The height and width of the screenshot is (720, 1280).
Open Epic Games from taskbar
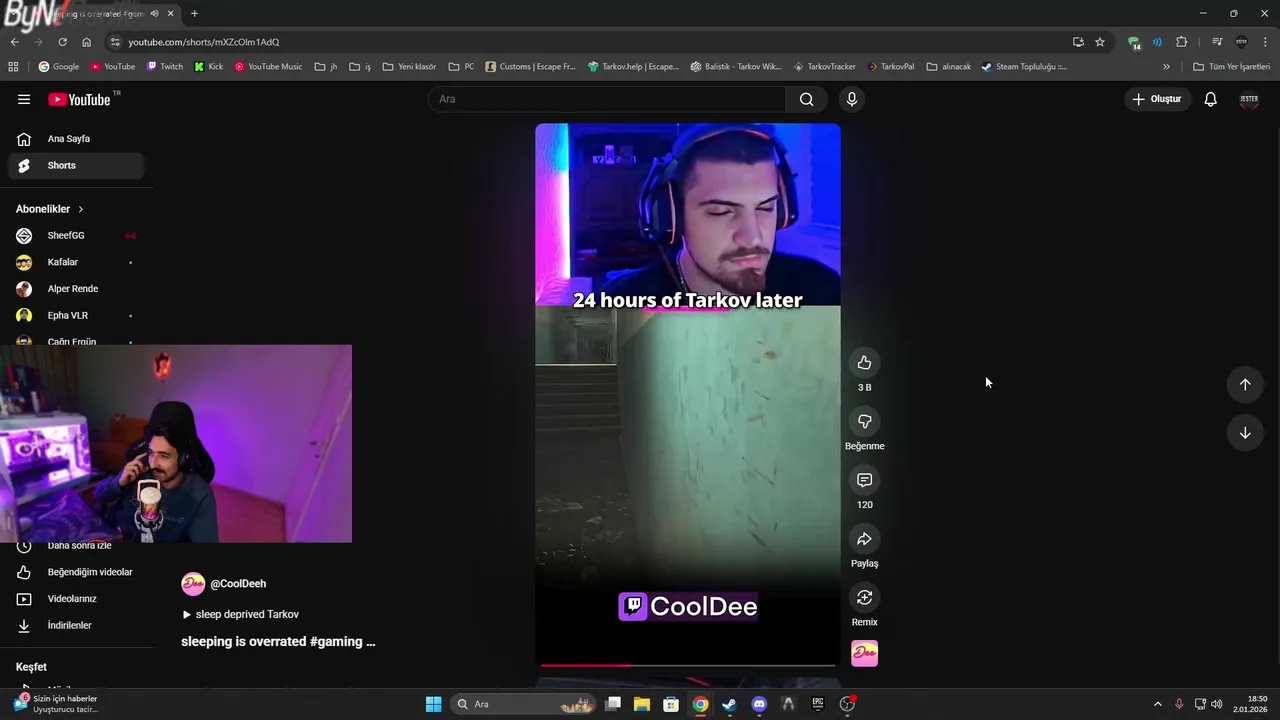[818, 704]
